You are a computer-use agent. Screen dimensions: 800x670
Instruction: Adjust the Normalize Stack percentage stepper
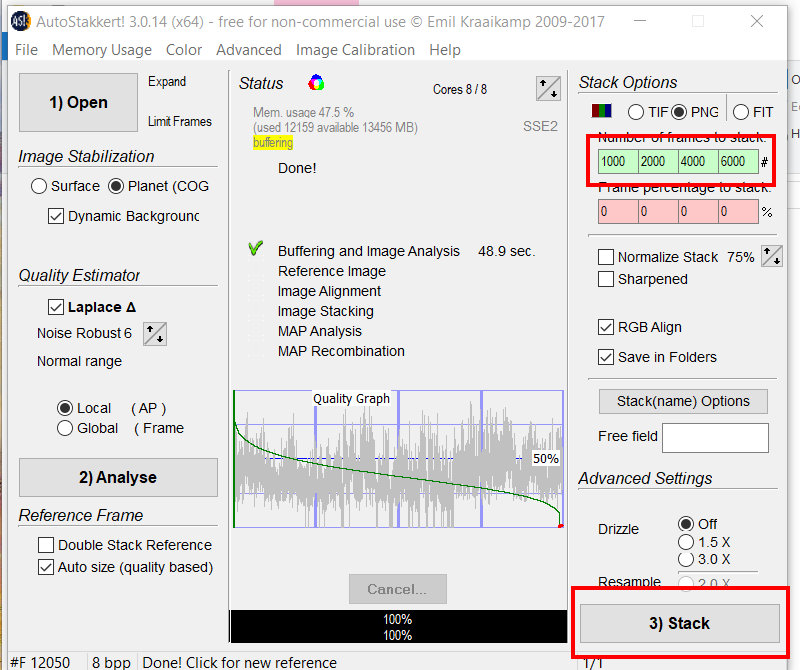[x=771, y=256]
